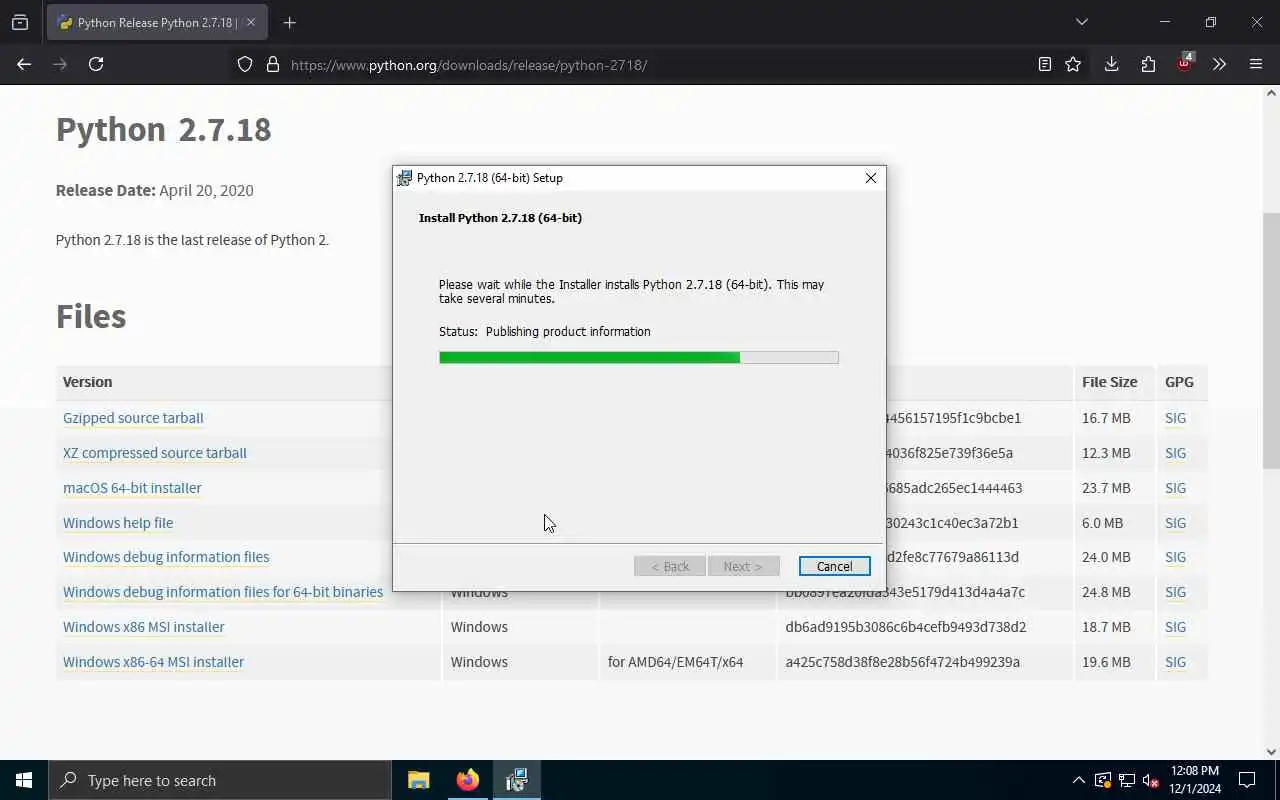
Task: Click the taskbar search box
Action: (x=220, y=780)
